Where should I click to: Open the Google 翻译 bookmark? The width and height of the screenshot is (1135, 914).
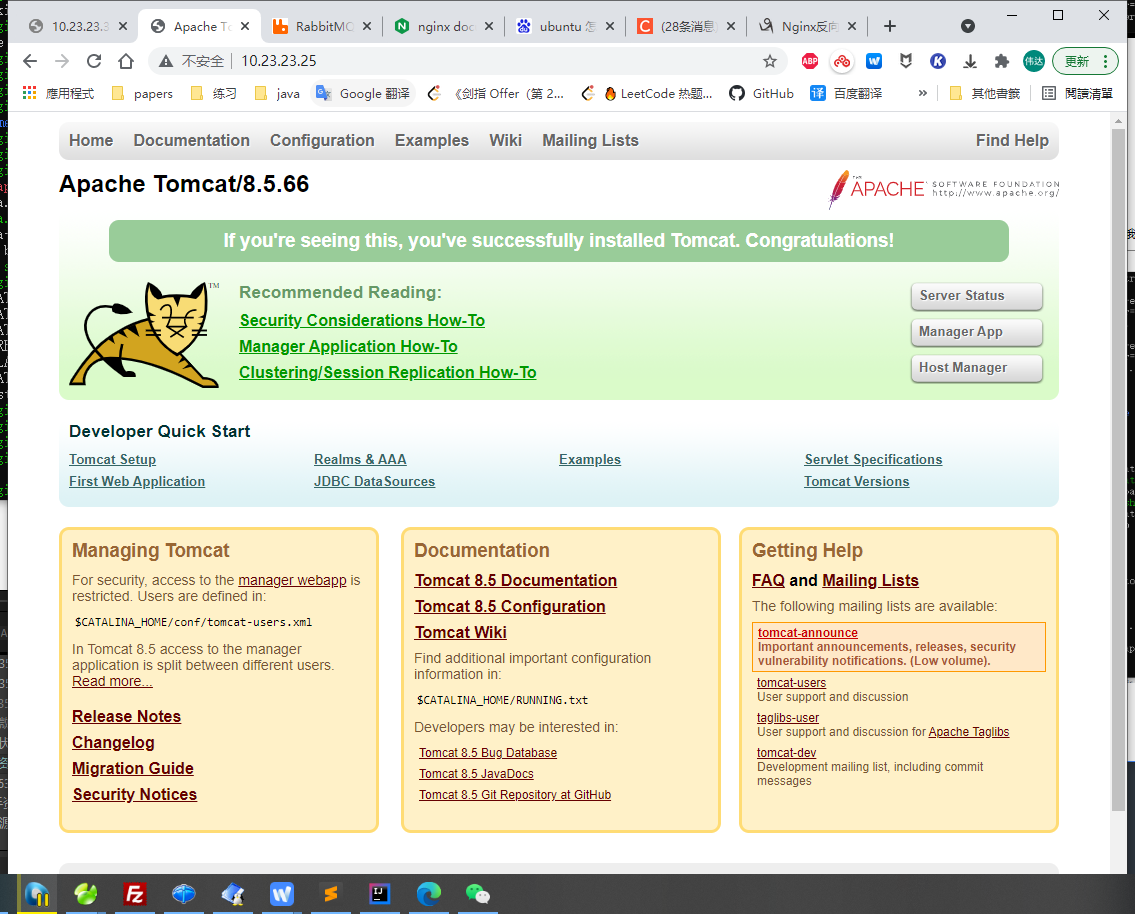point(363,93)
